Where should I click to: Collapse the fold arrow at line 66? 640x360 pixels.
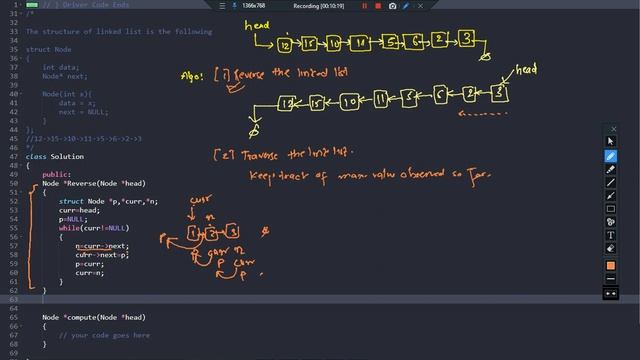21,326
